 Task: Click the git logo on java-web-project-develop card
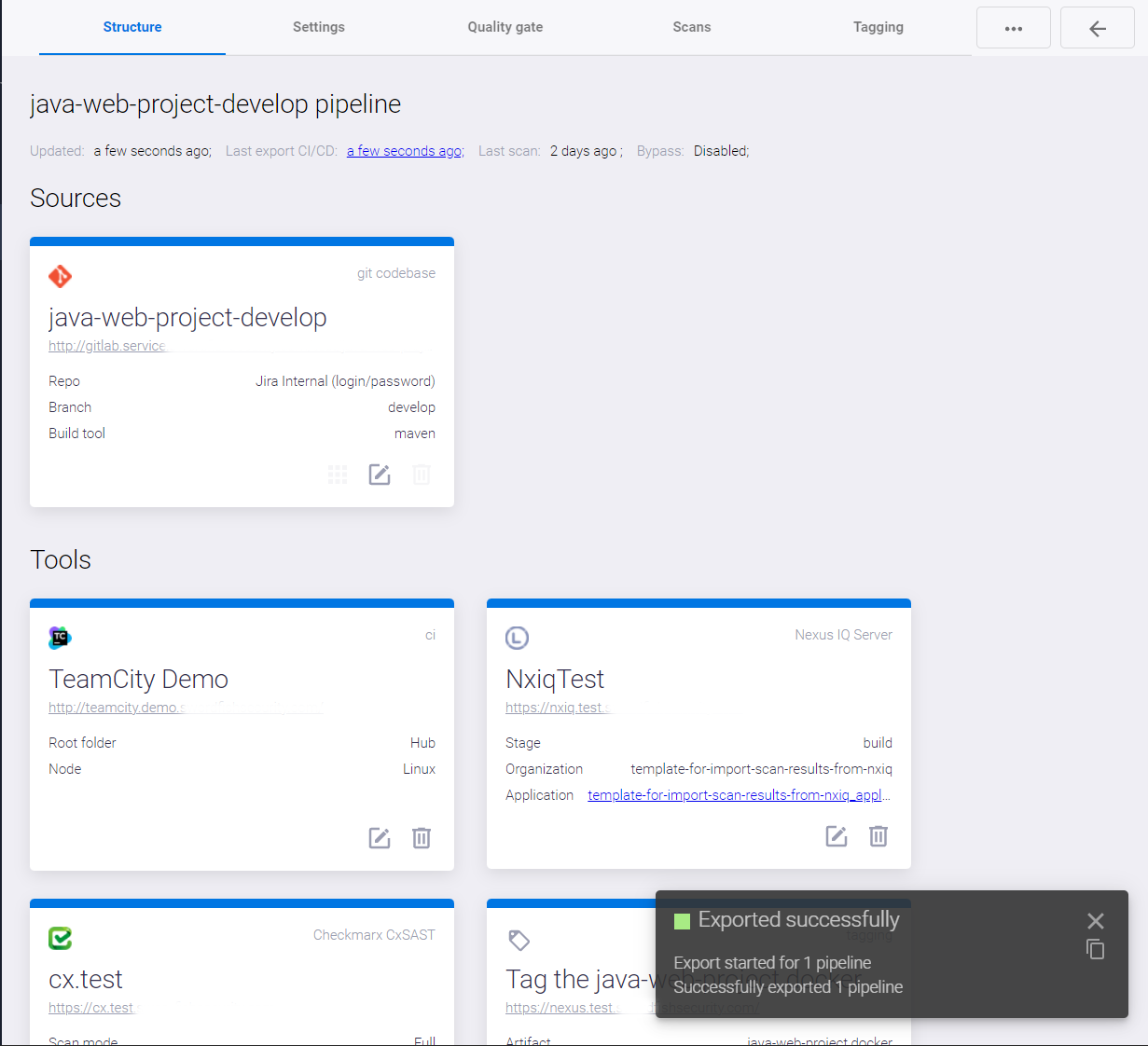click(61, 276)
